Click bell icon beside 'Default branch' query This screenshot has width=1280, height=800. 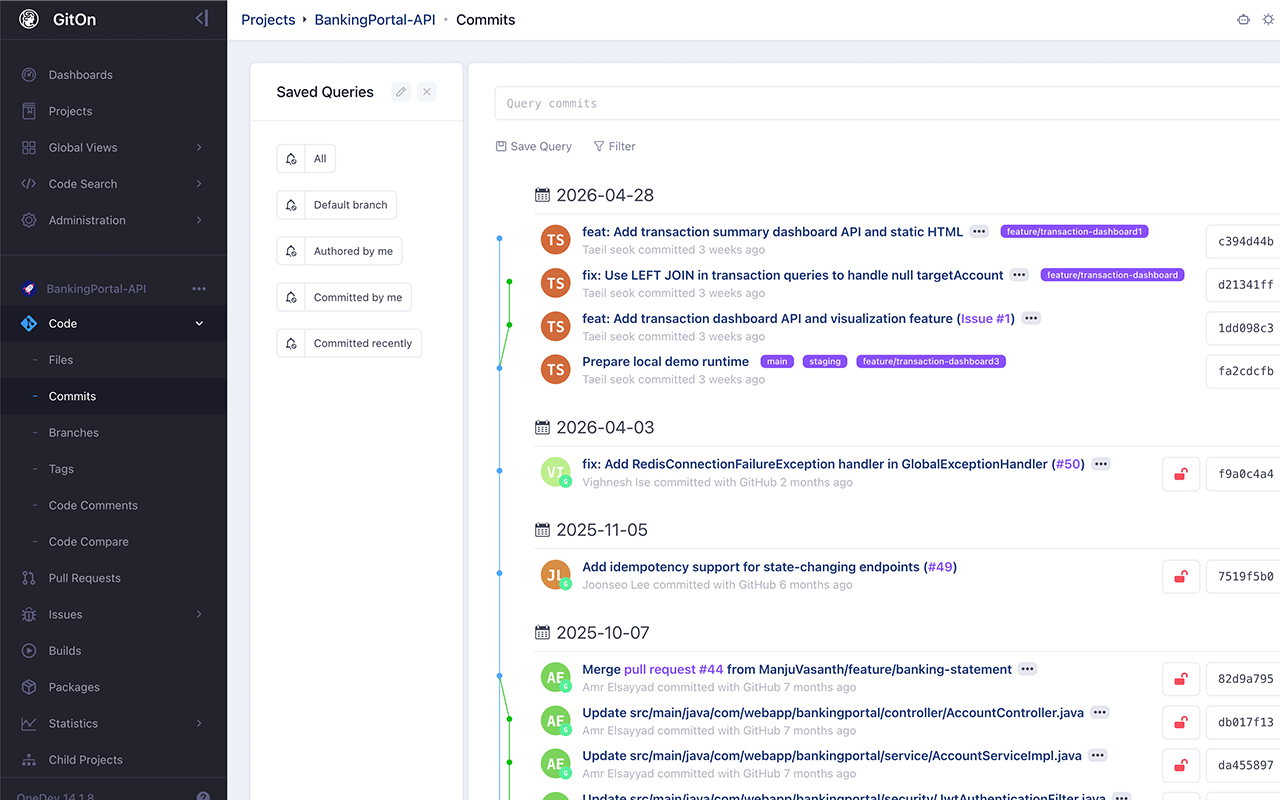click(291, 205)
